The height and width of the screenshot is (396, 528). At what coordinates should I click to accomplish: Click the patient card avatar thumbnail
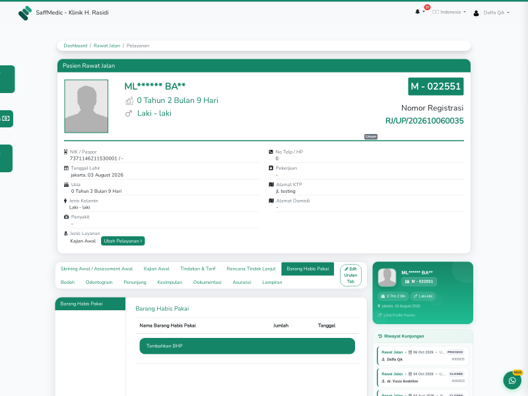point(387,277)
